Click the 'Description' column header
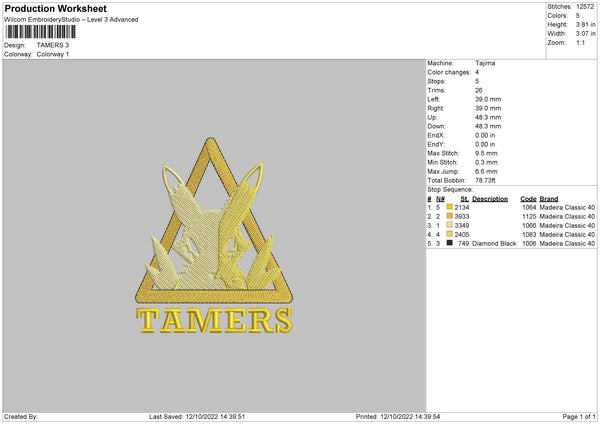The image size is (600, 424). click(490, 199)
